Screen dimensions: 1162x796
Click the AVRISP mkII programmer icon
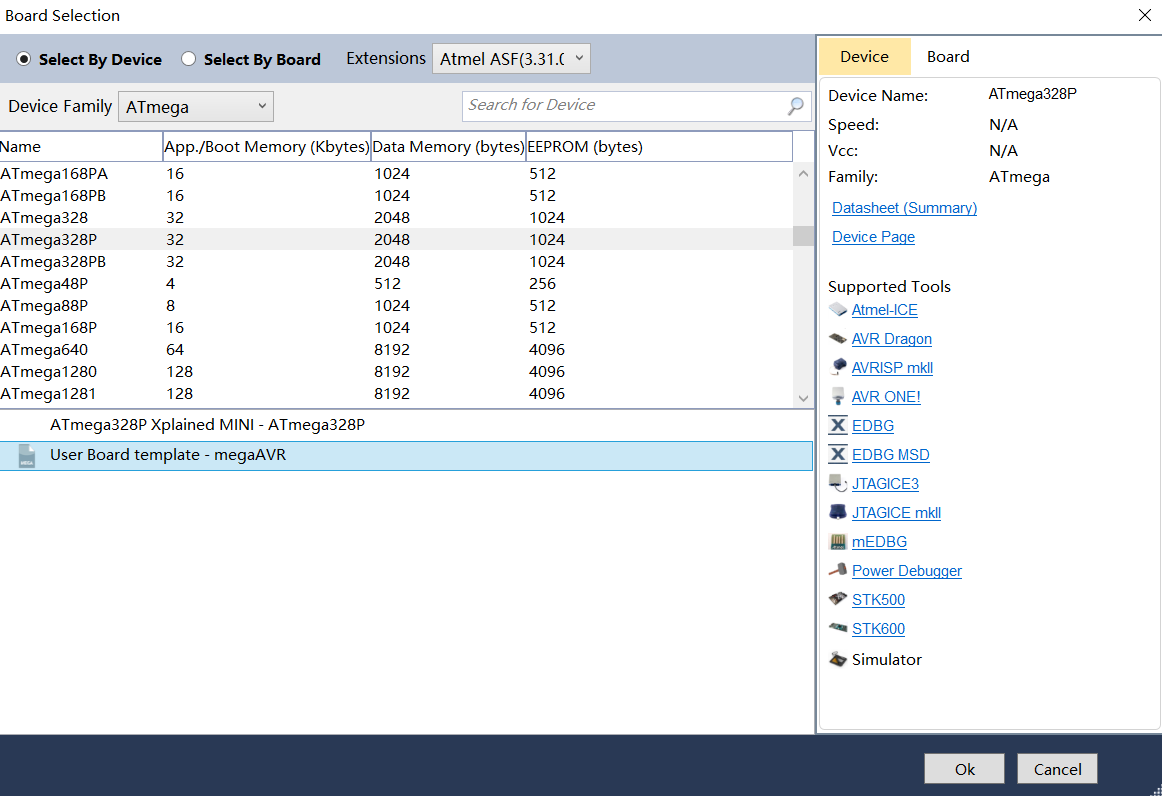(837, 367)
